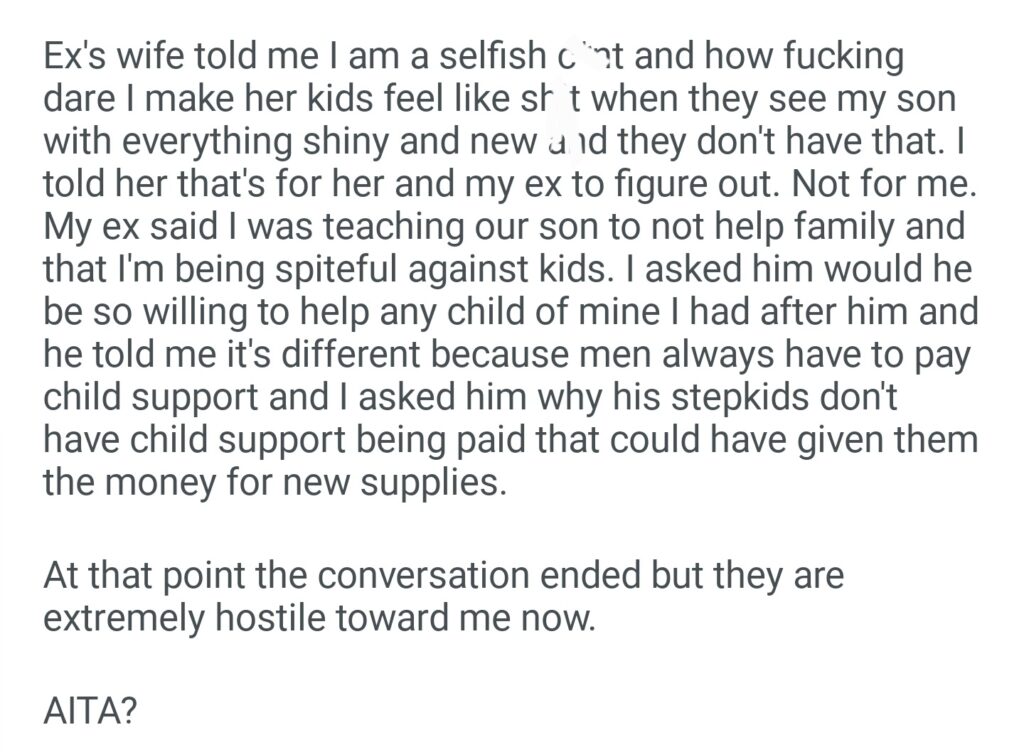The height and width of the screenshot is (752, 1024).
Task: Click the "AITA?" text at the bottom
Action: click(x=92, y=711)
